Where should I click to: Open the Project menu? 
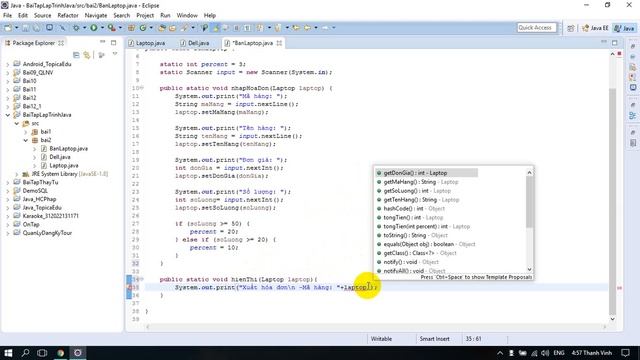145,16
